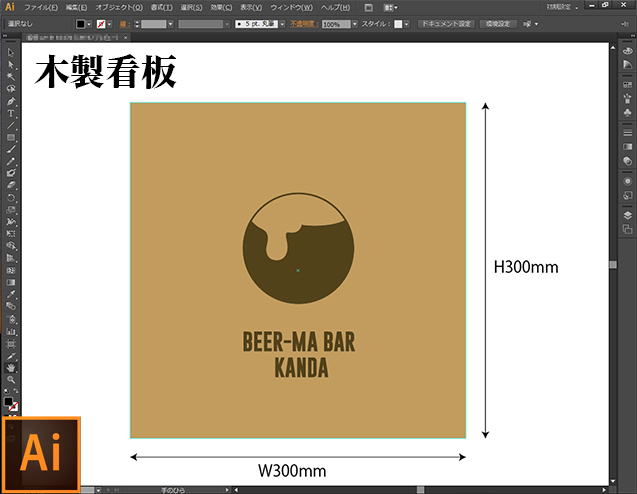Select the Shape Builder tool
This screenshot has height=494, width=637.
coord(11,246)
